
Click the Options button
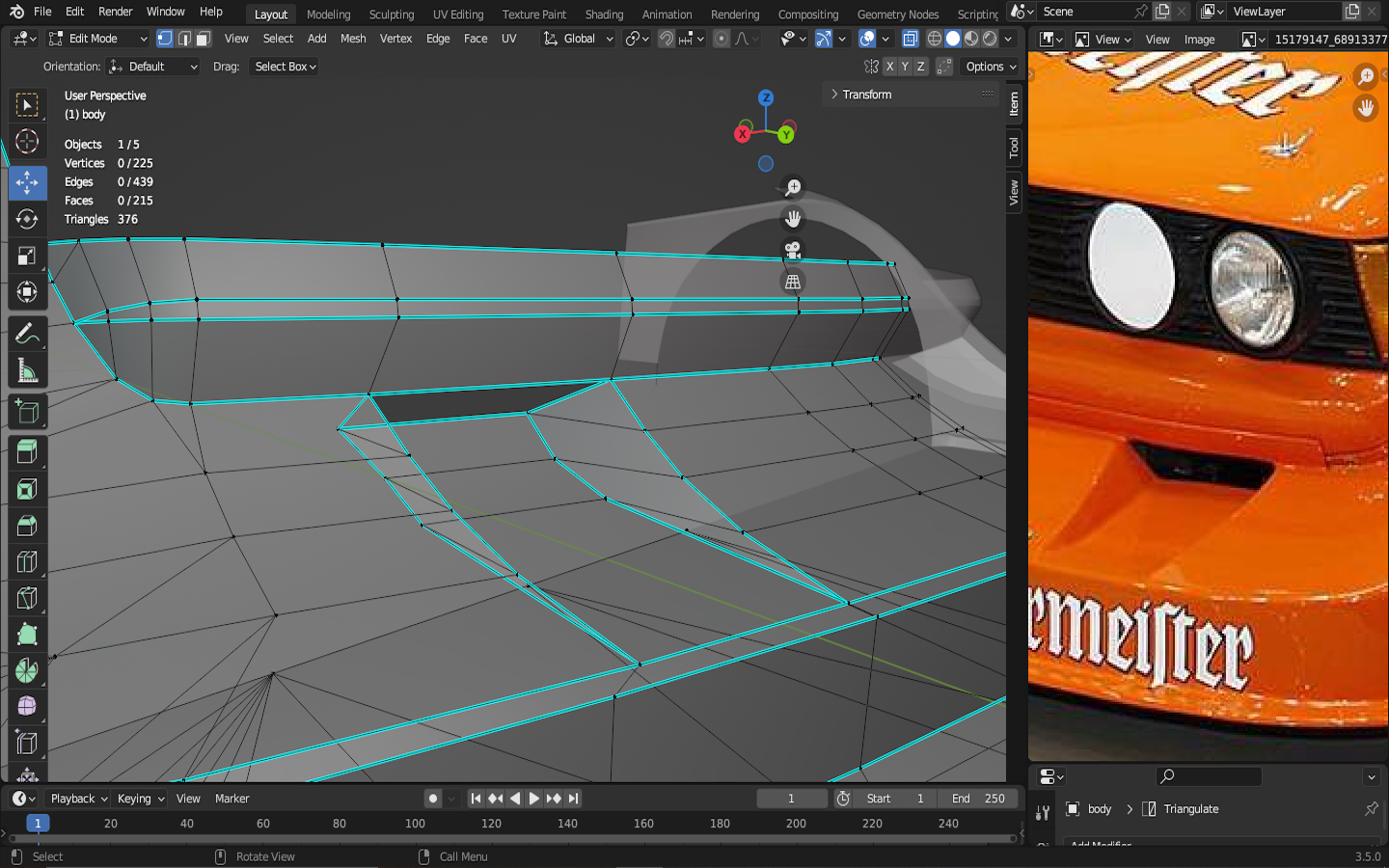991,67
